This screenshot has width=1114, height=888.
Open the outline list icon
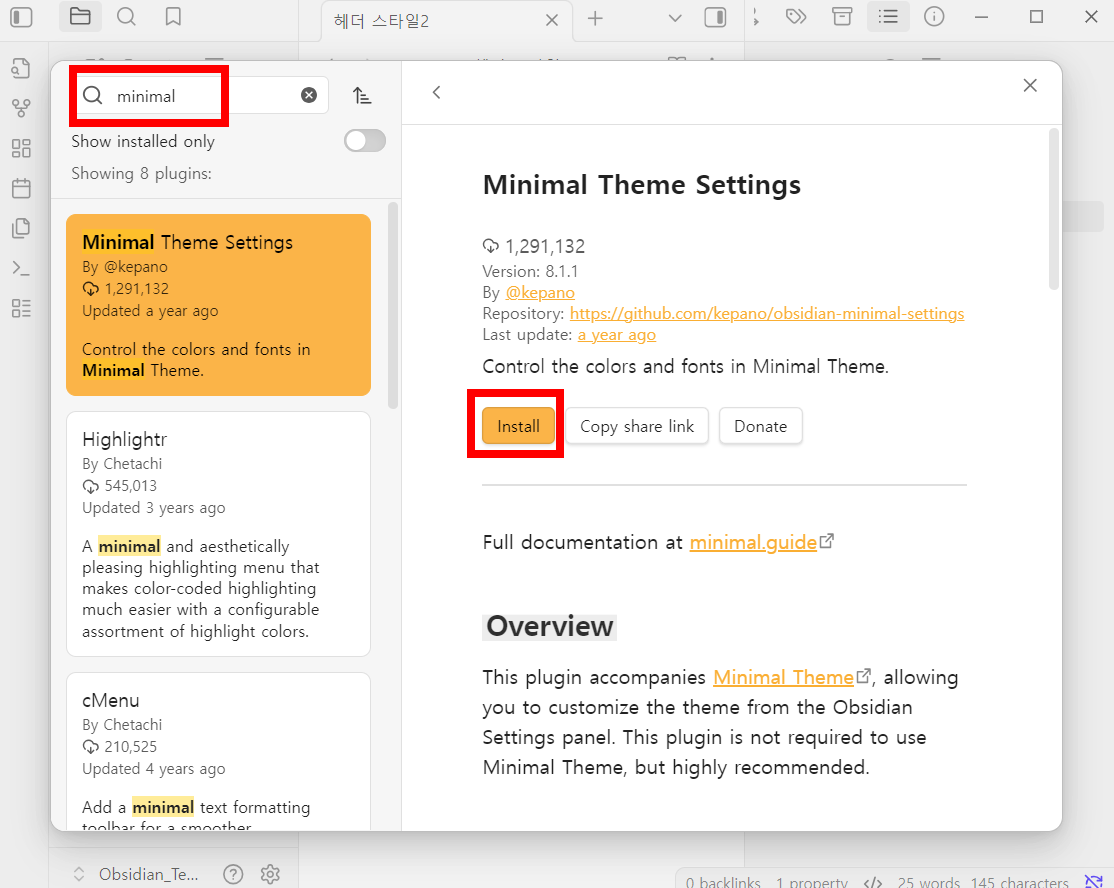(x=888, y=16)
